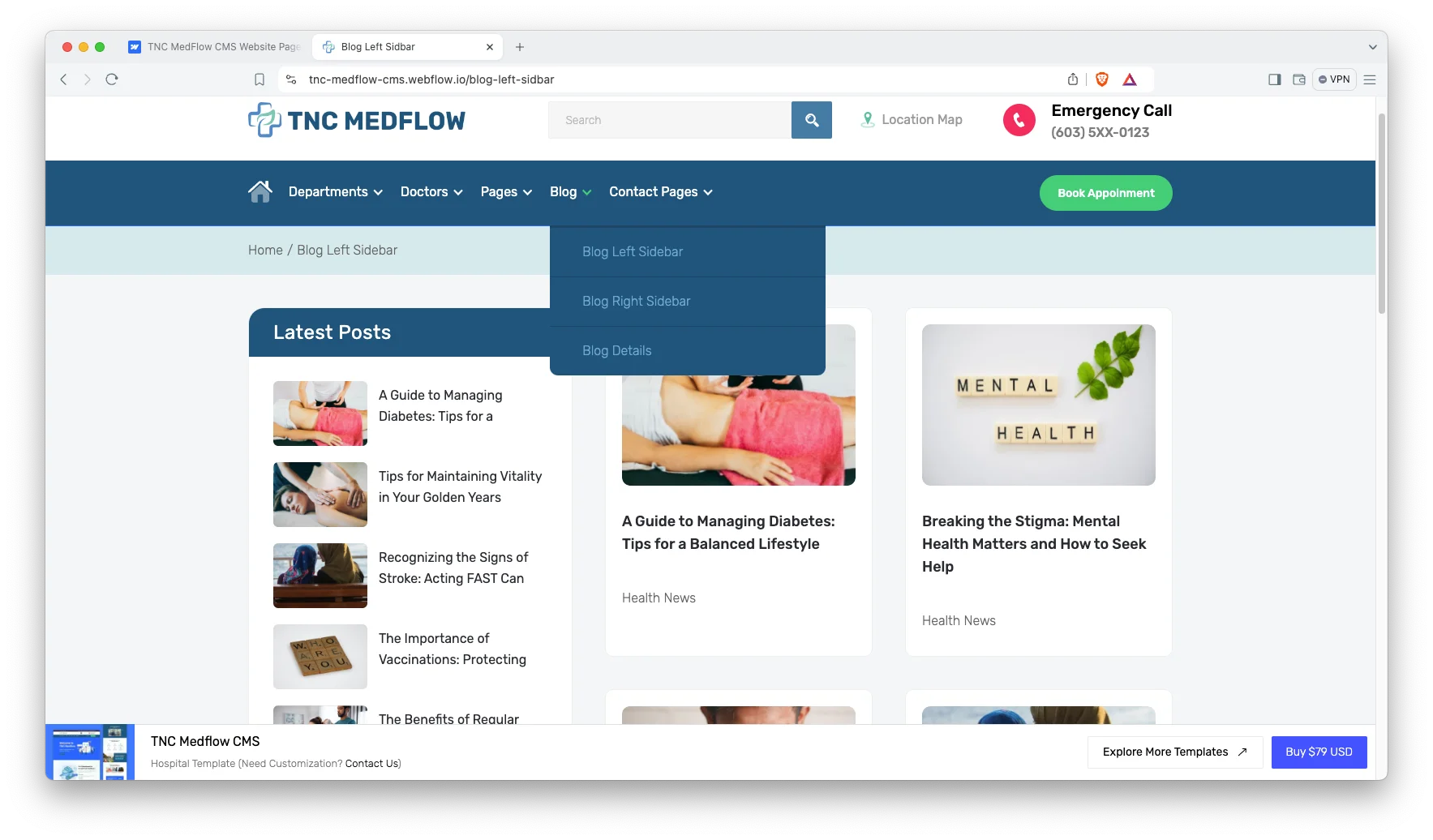Select Blog Right Sidebar from the menu
Screen dimensions: 1433x840
tap(636, 301)
